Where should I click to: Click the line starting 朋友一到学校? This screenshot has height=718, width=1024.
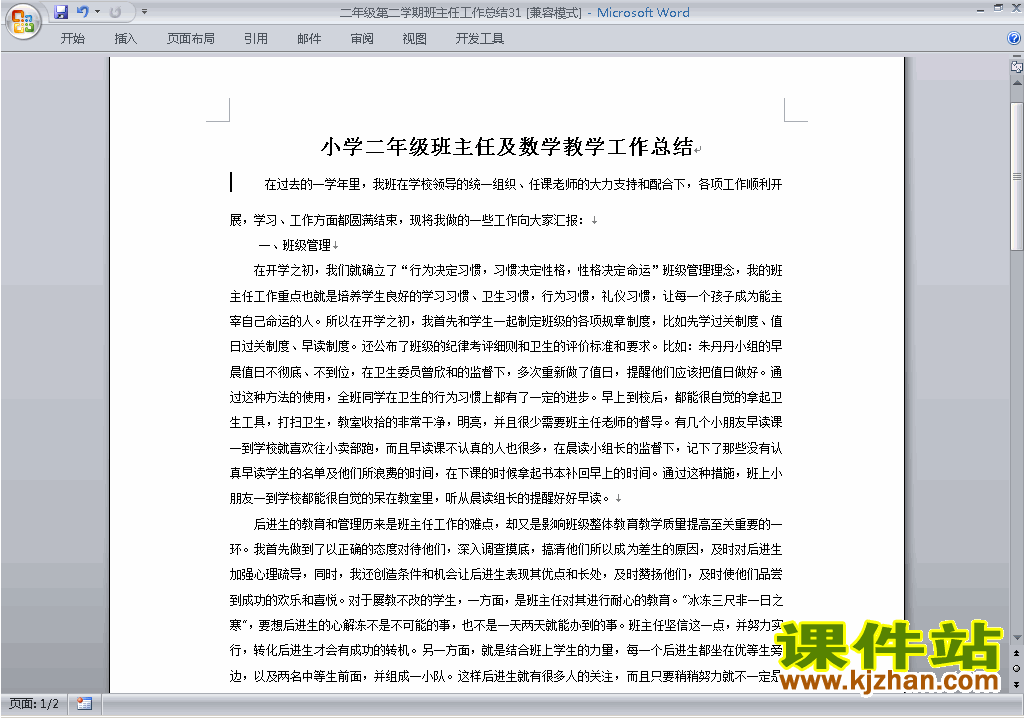tap(420, 498)
